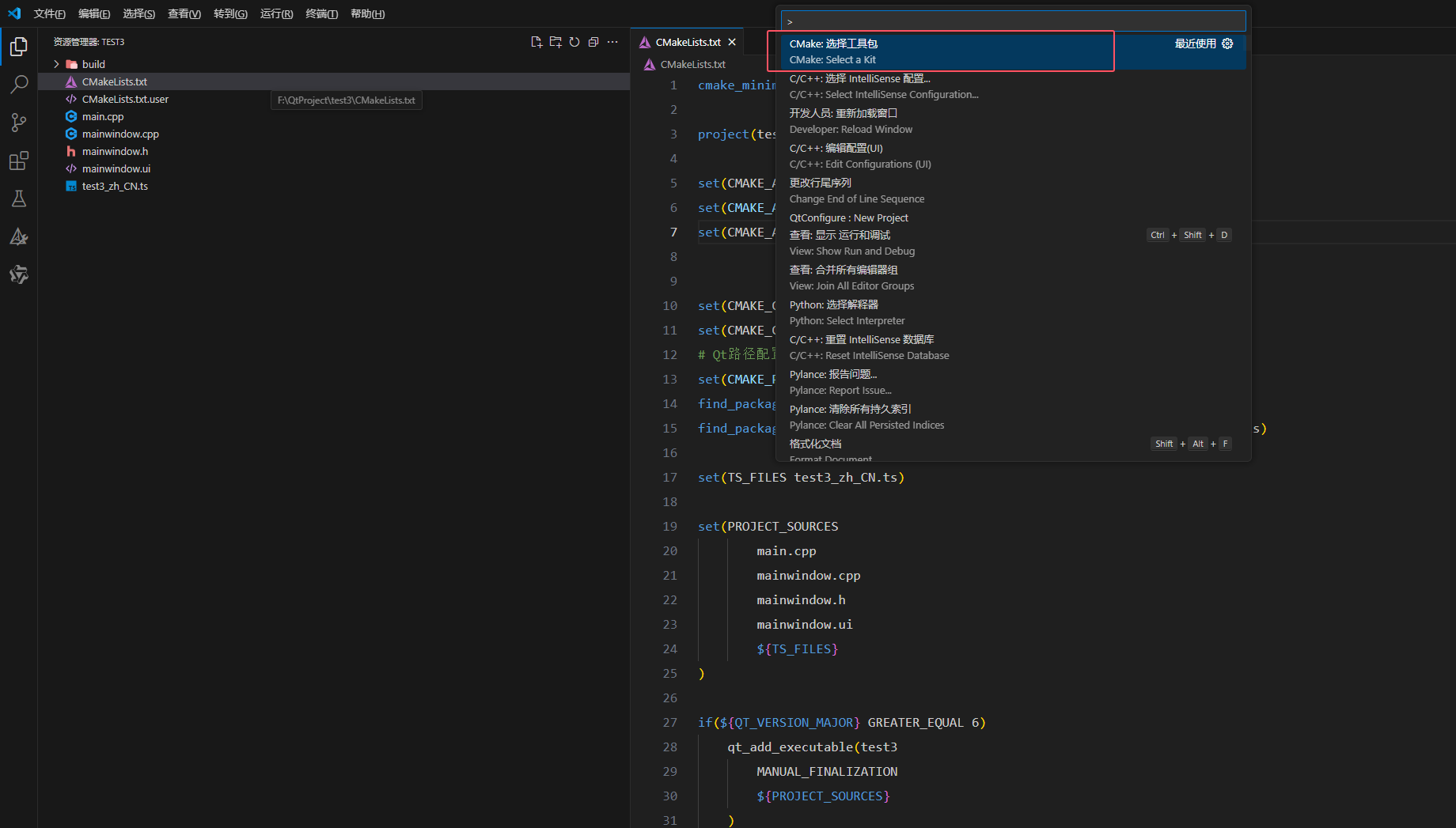Run CMake: Select a Kit command
The image size is (1456, 828).
[1013, 51]
